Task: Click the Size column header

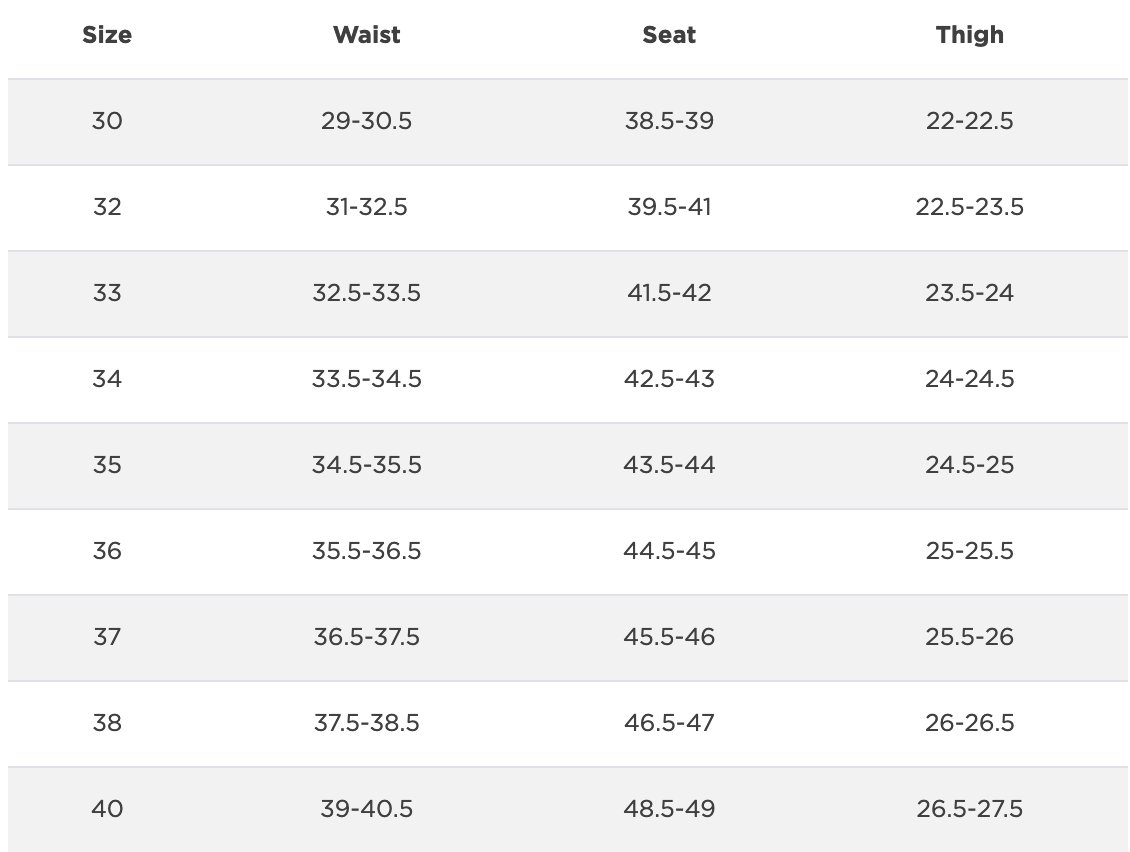Action: click(107, 35)
